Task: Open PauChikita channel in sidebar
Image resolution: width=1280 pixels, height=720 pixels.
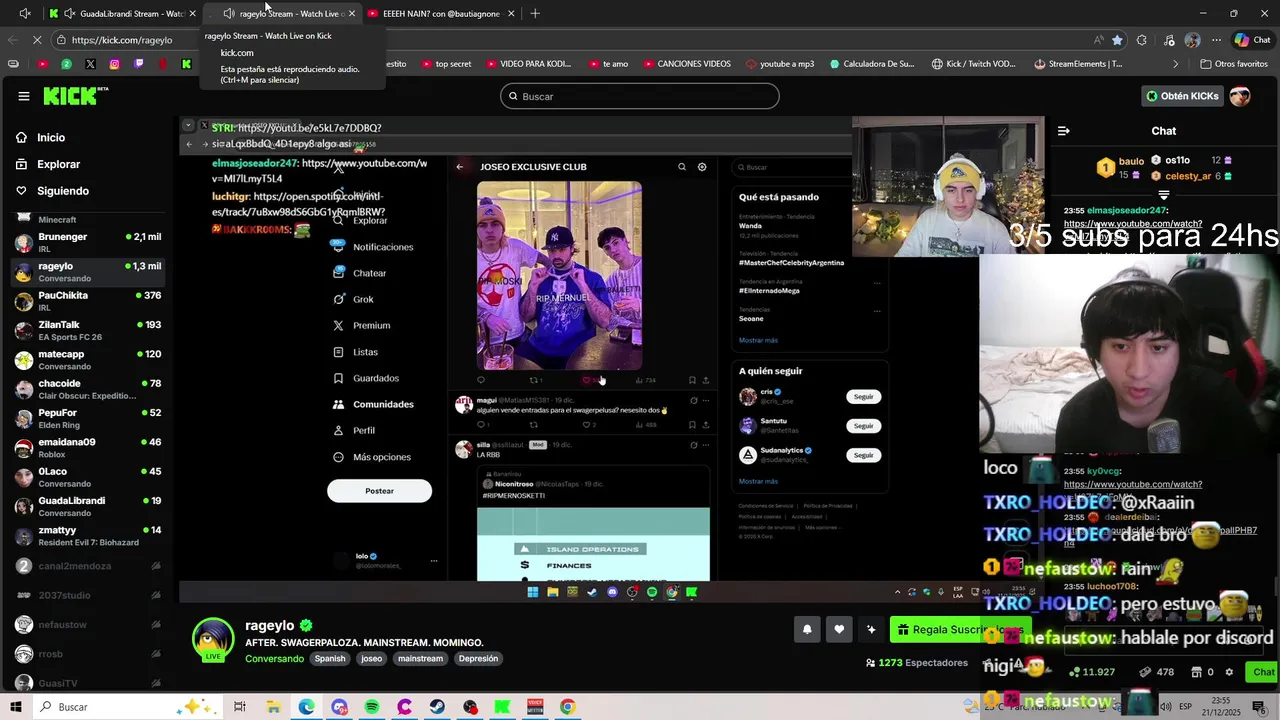Action: (x=88, y=302)
